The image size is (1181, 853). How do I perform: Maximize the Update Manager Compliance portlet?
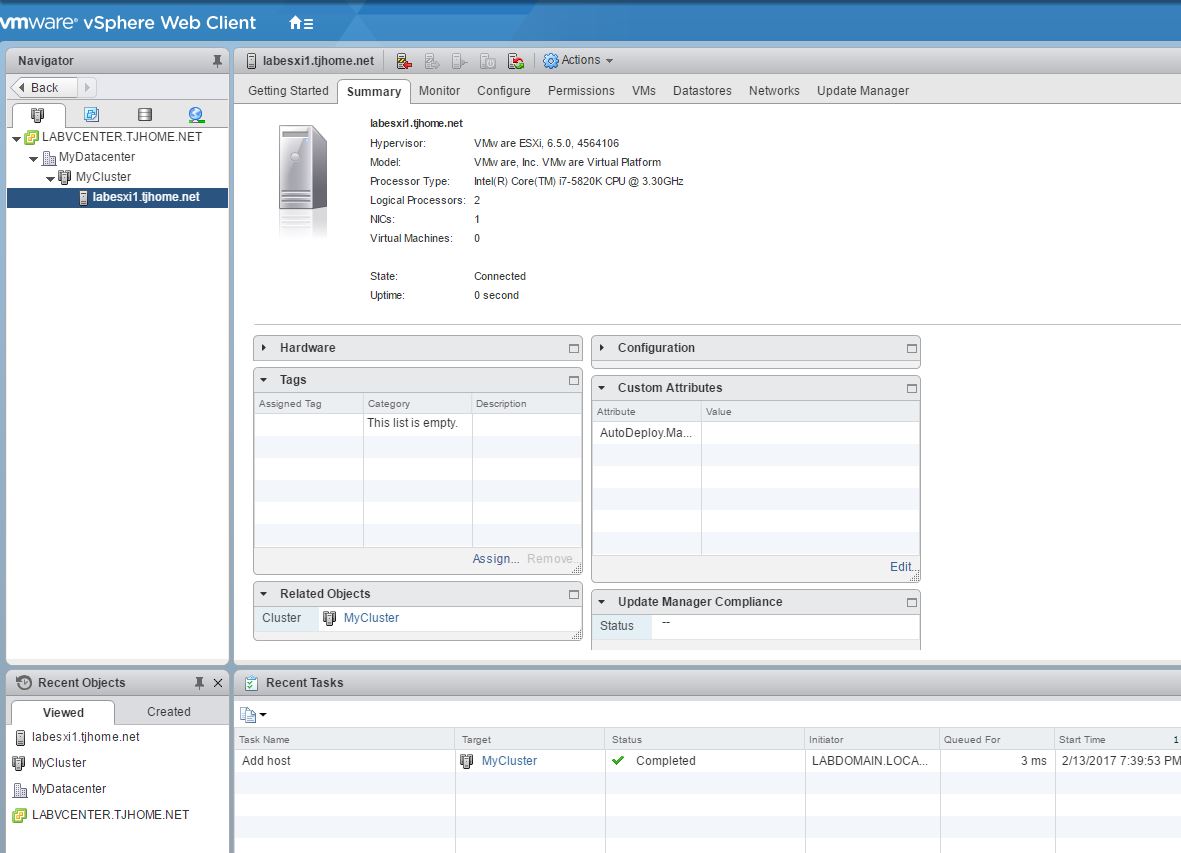pyautogui.click(x=911, y=602)
